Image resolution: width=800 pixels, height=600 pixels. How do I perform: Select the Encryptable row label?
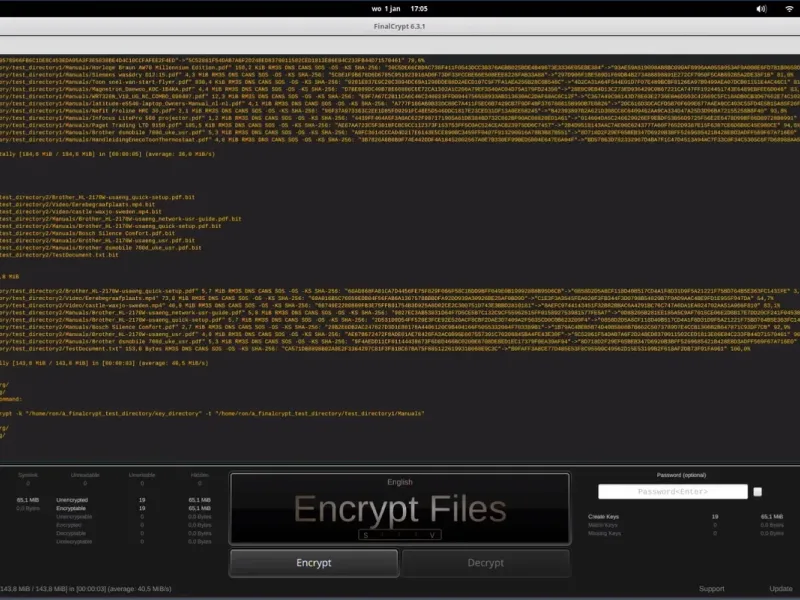(x=71, y=508)
